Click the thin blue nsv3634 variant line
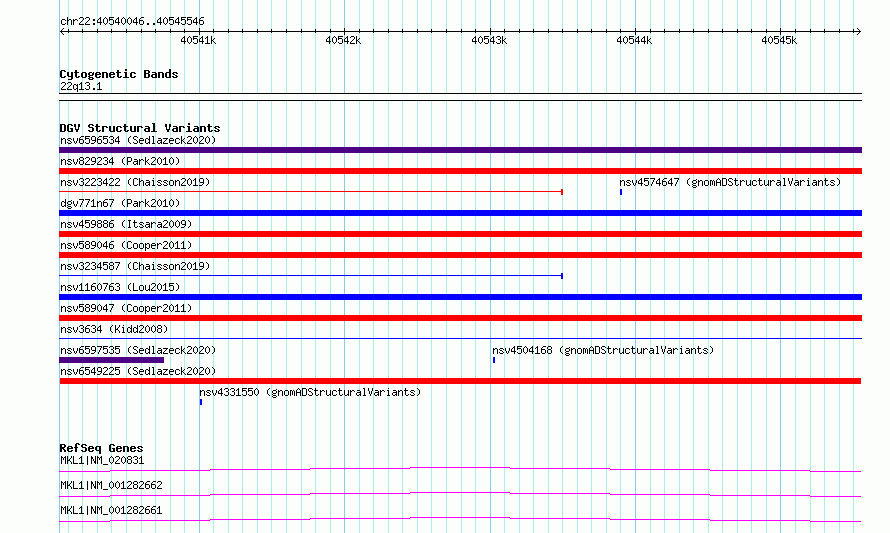Screen dimensions: 890x533 click(460, 339)
